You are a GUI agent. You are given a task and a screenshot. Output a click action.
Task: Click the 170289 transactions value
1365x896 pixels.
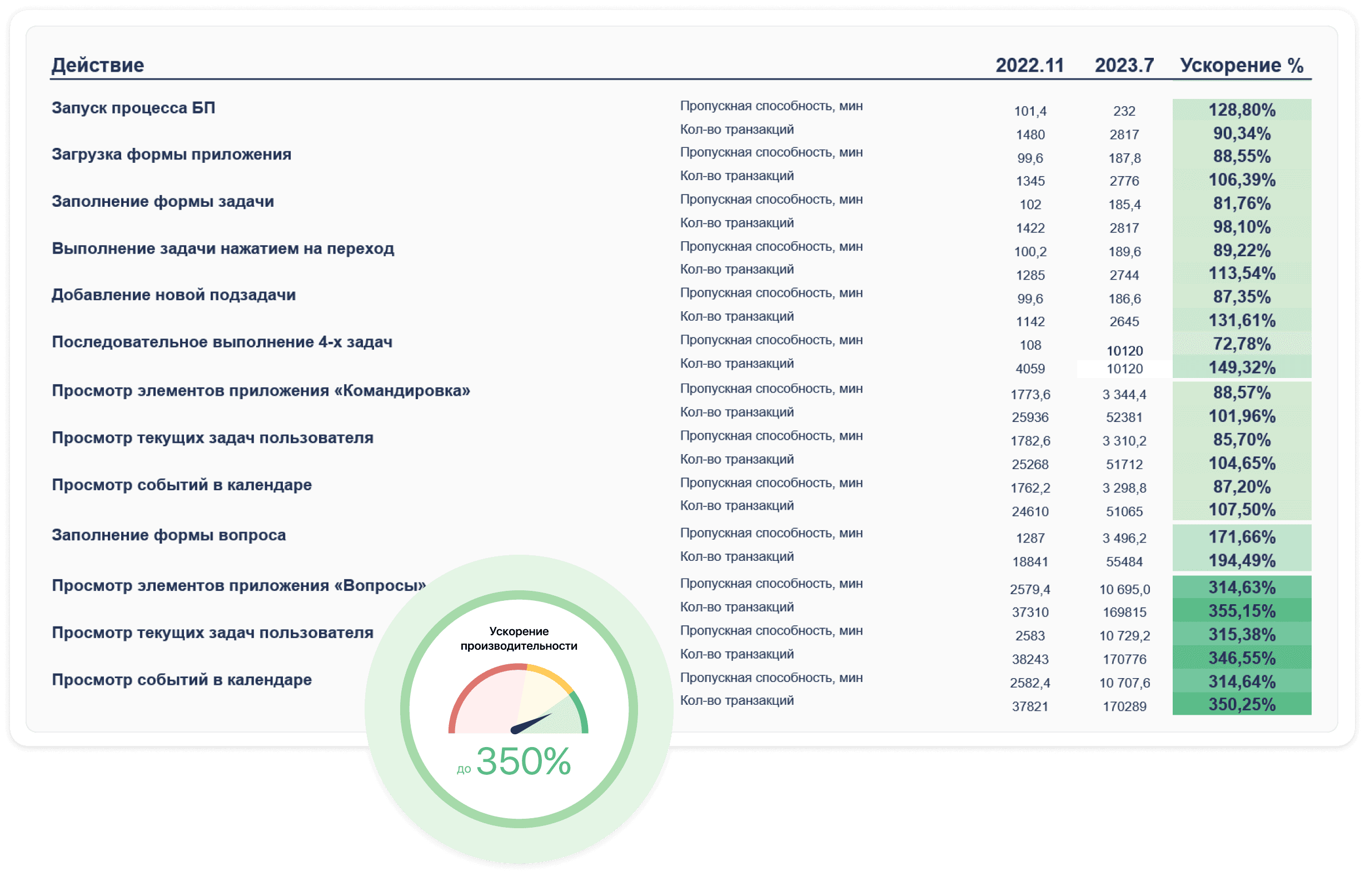pyautogui.click(x=1124, y=706)
